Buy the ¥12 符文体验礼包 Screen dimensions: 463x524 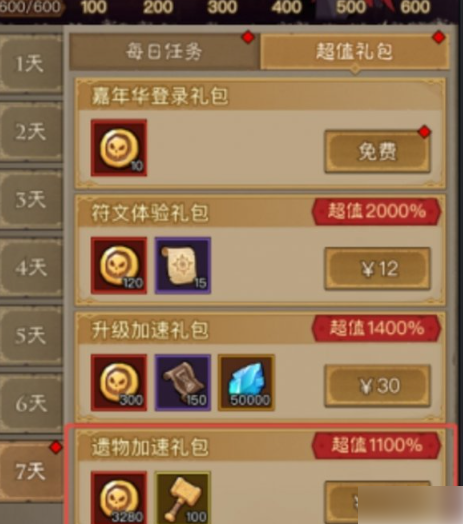coord(377,269)
